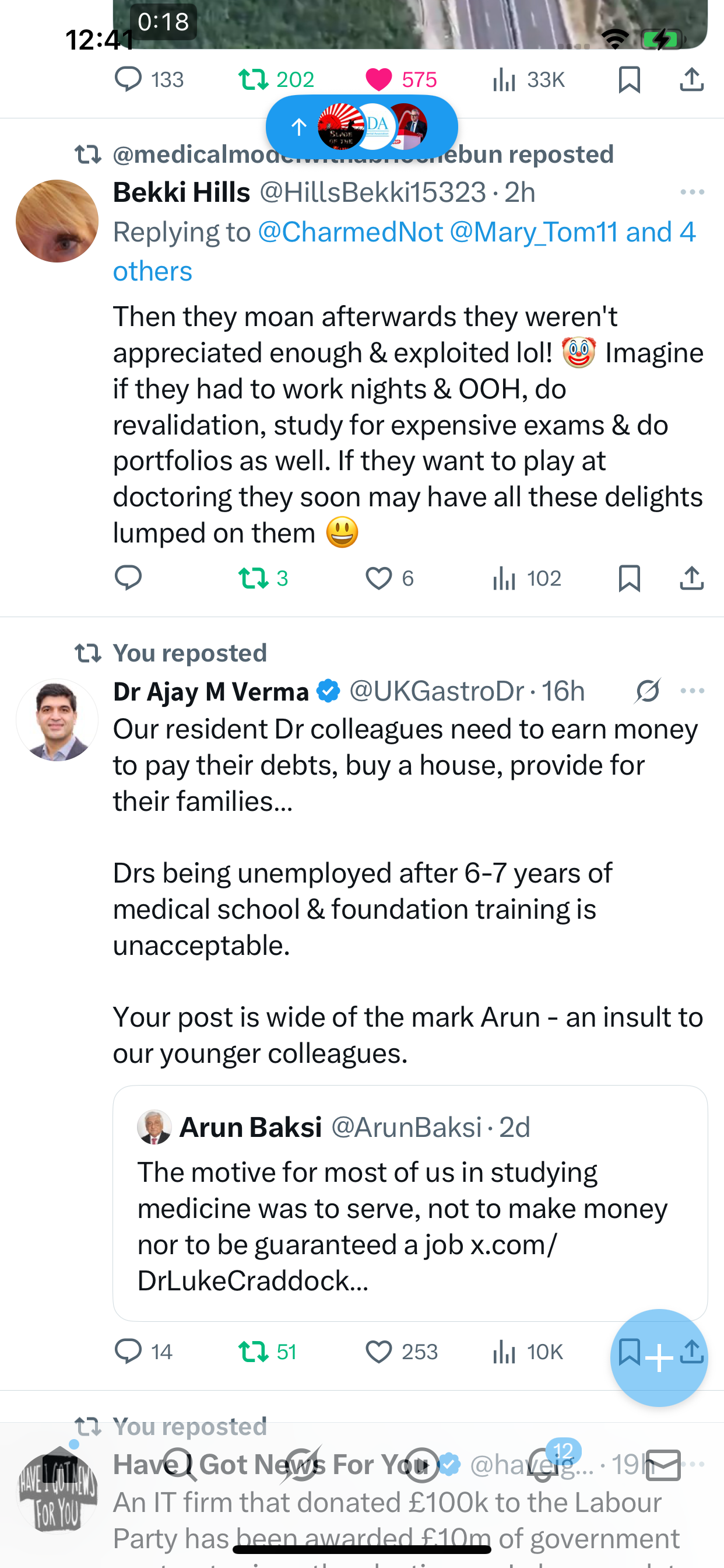
Task: Open the Messages envelope in bottom bar
Action: [663, 1465]
